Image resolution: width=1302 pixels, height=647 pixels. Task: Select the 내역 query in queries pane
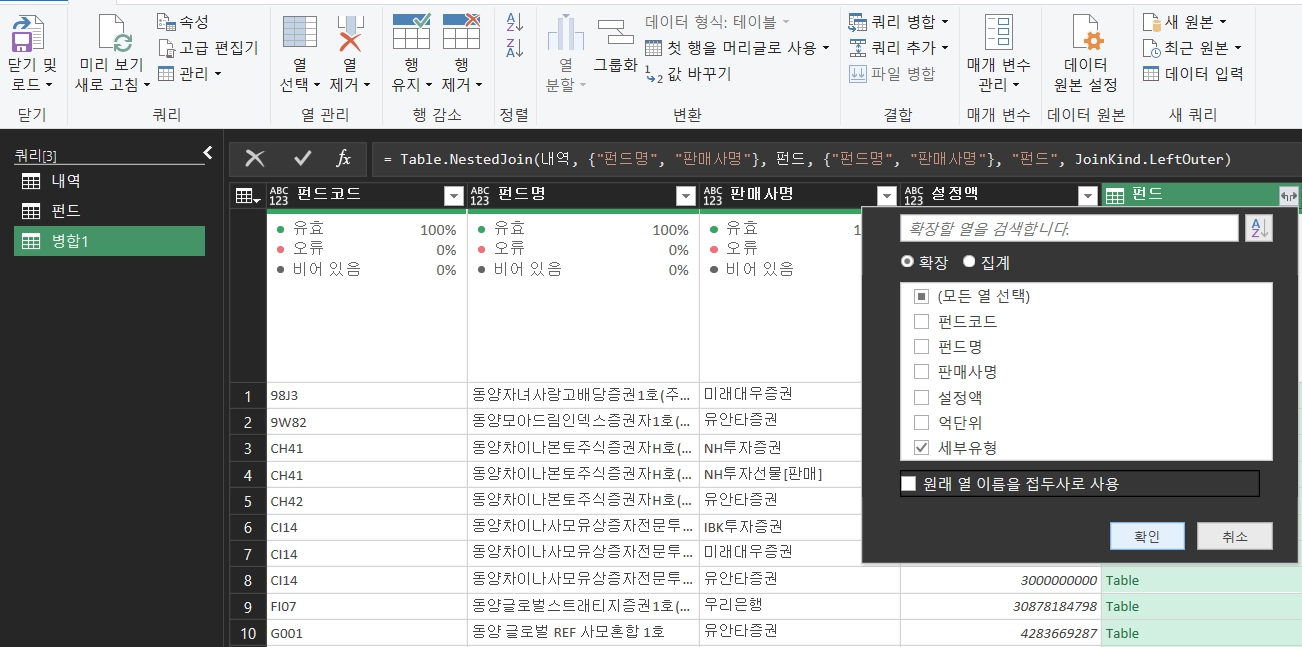tap(66, 181)
